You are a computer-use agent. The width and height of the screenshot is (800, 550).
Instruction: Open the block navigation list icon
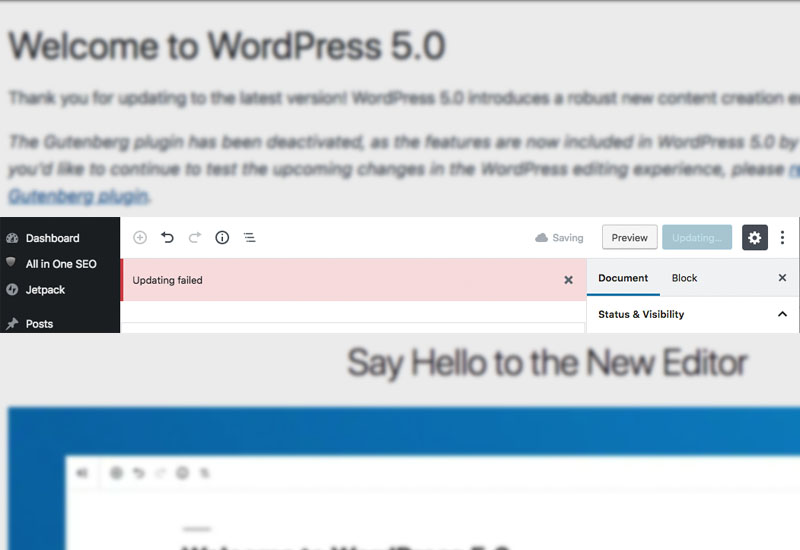249,237
